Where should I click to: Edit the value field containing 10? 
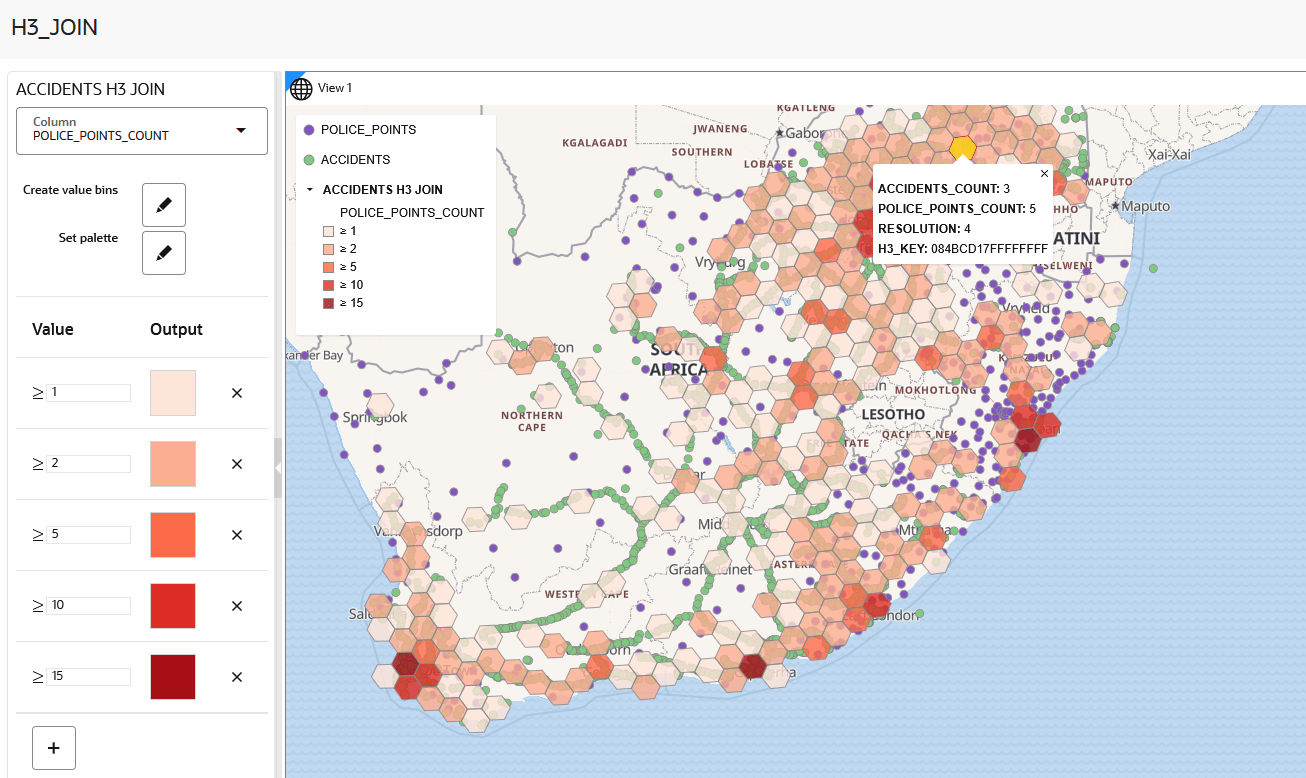click(89, 606)
